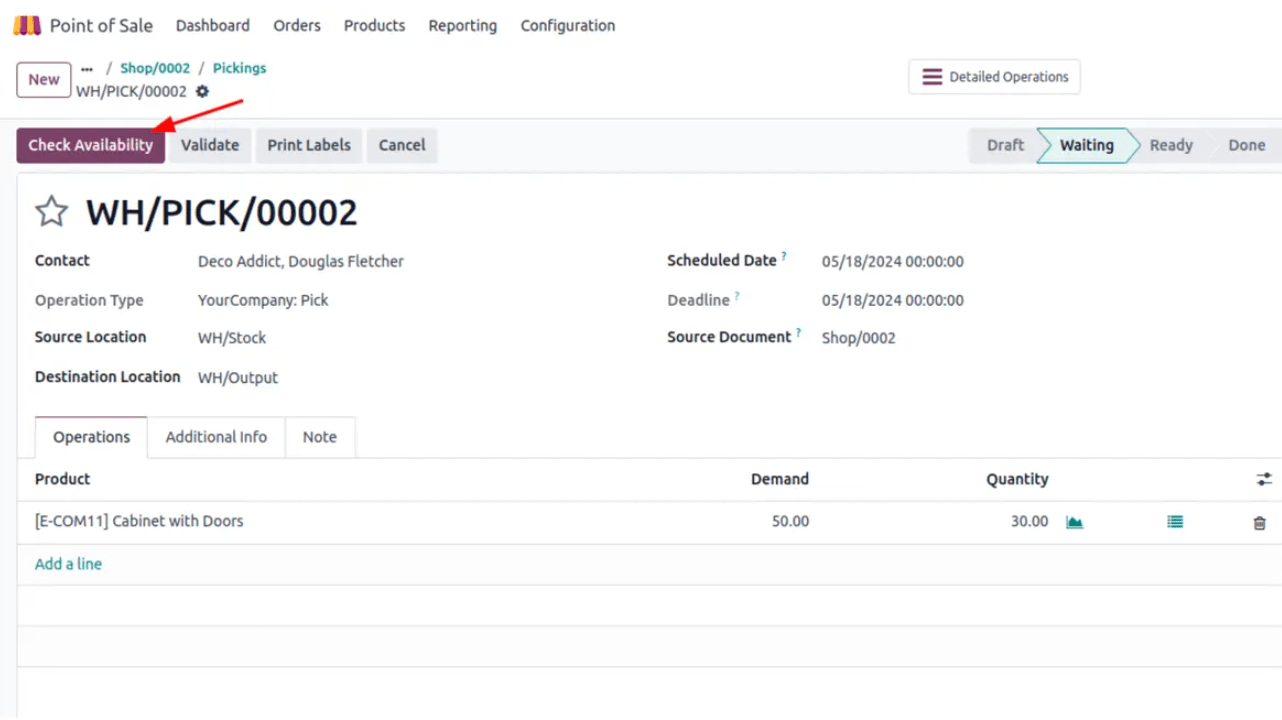Screen dimensions: 1282x720
Task: Open the Dashboard menu
Action: tap(213, 26)
